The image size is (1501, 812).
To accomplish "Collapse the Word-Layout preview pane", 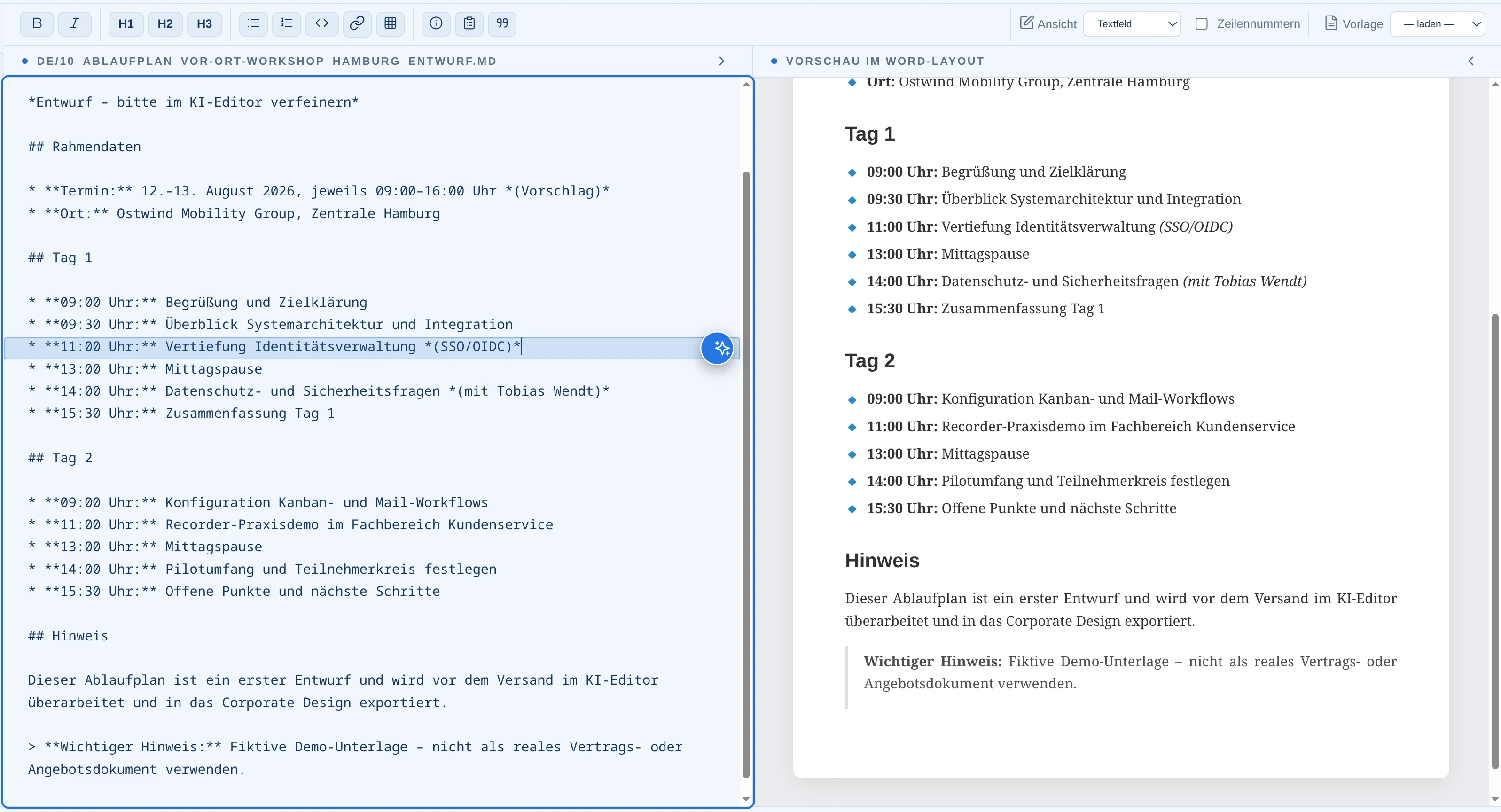I will click(x=1471, y=61).
